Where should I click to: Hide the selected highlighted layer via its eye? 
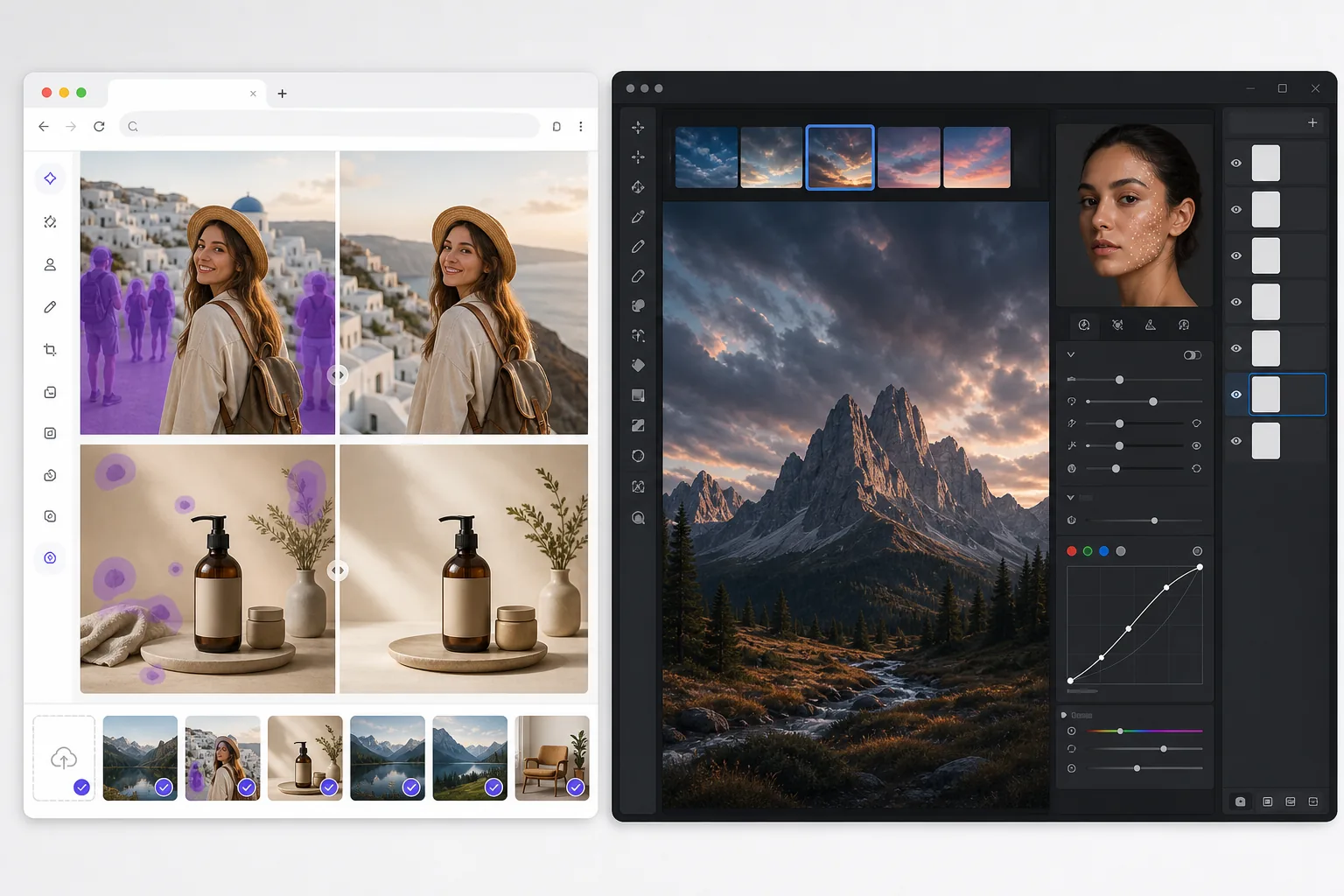(1236, 395)
